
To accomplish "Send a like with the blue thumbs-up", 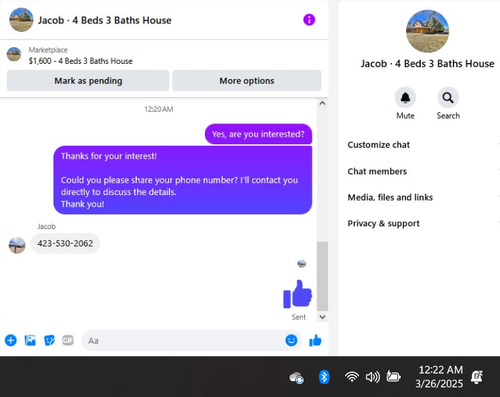I will [315, 340].
